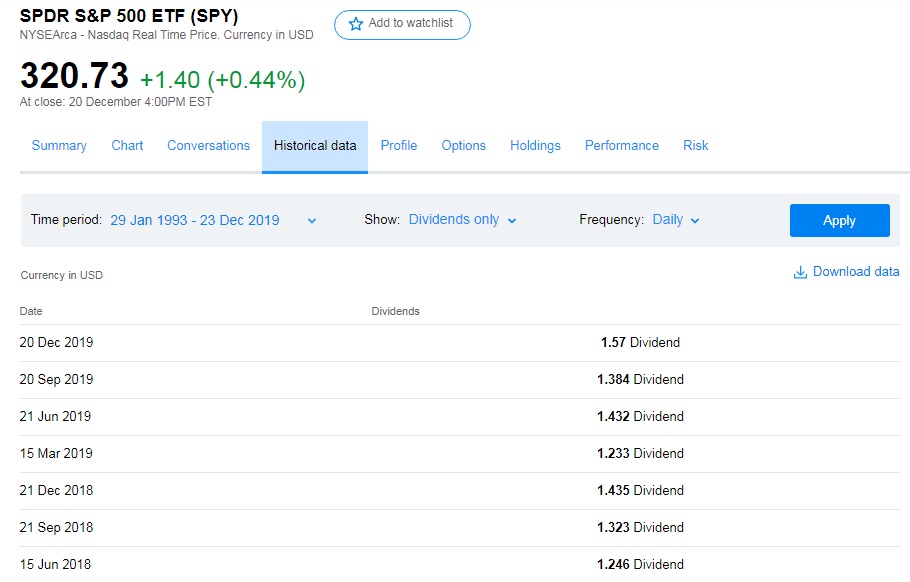Click Add to watchlist button
Viewport: 910px width, 582px height.
pyautogui.click(x=402, y=24)
